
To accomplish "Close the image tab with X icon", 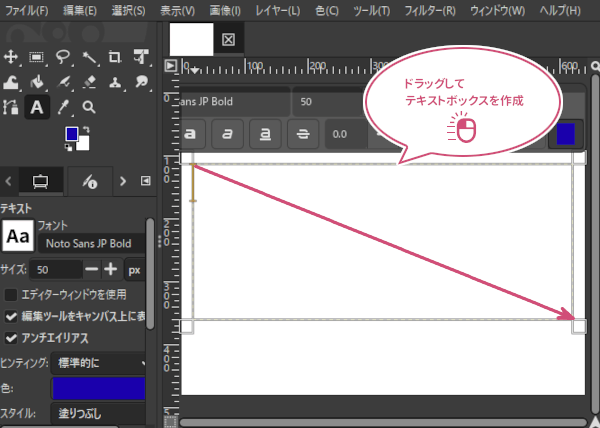I will pos(228,39).
